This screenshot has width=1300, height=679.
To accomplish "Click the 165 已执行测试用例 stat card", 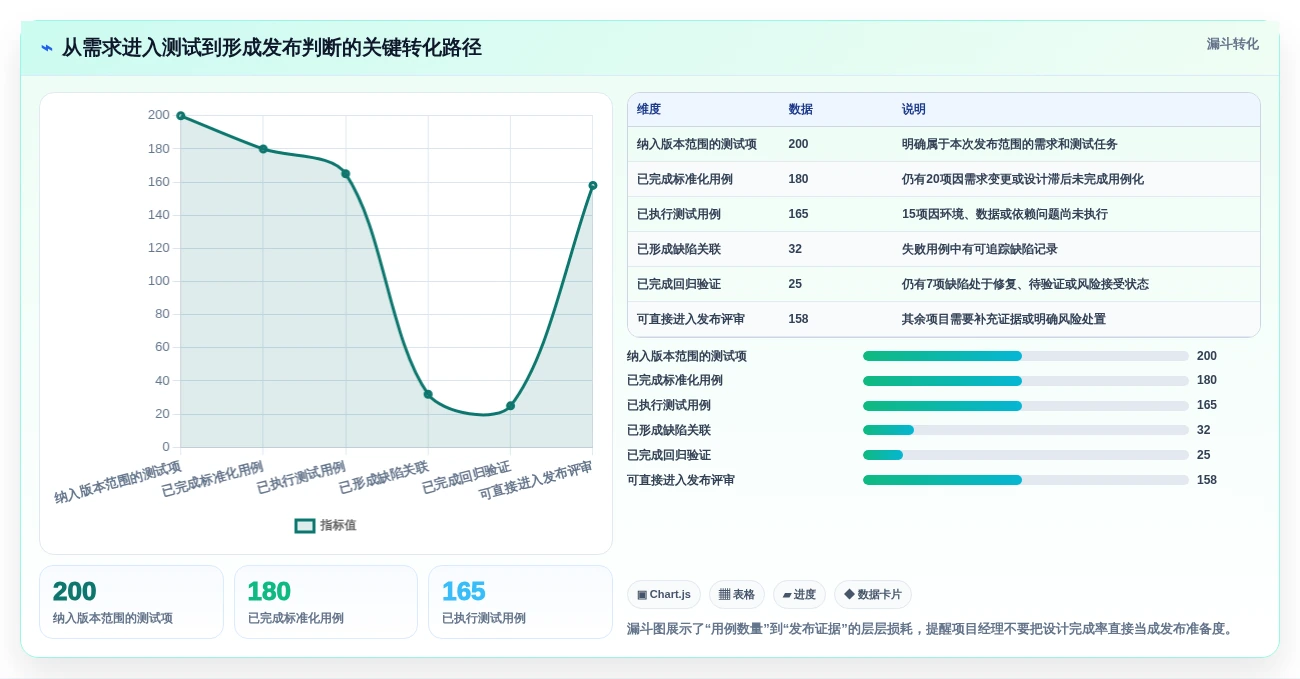I will coord(520,602).
